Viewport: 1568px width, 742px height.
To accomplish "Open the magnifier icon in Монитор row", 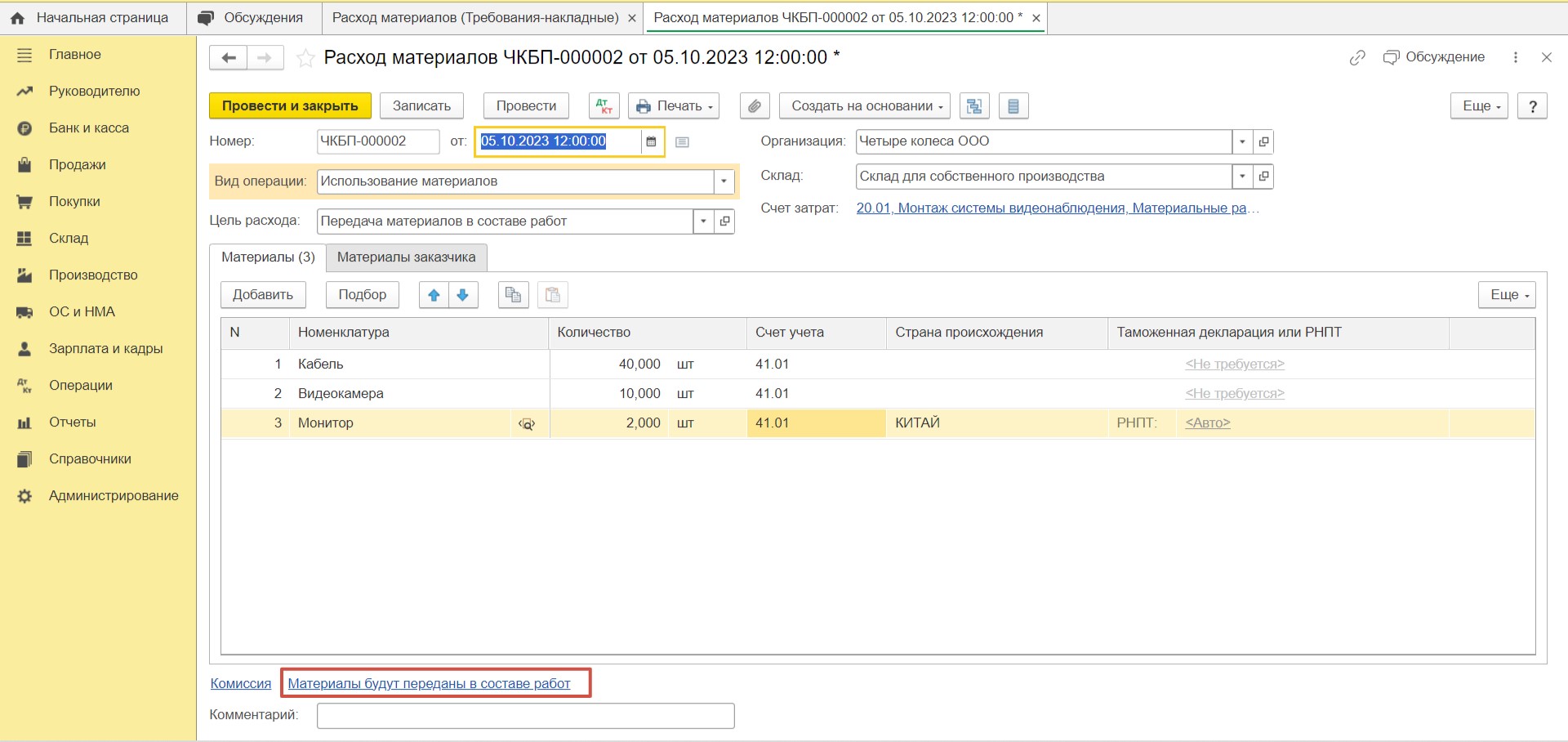I will click(528, 423).
